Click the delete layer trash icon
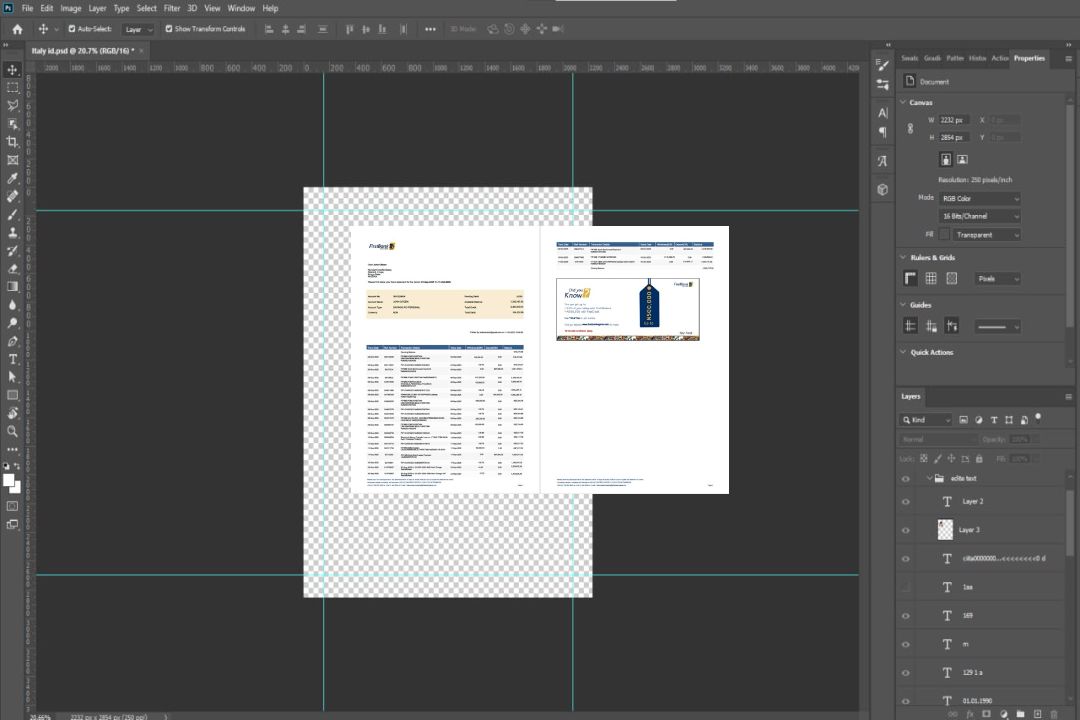Screen dimensions: 1080x720 pyautogui.click(x=1054, y=713)
